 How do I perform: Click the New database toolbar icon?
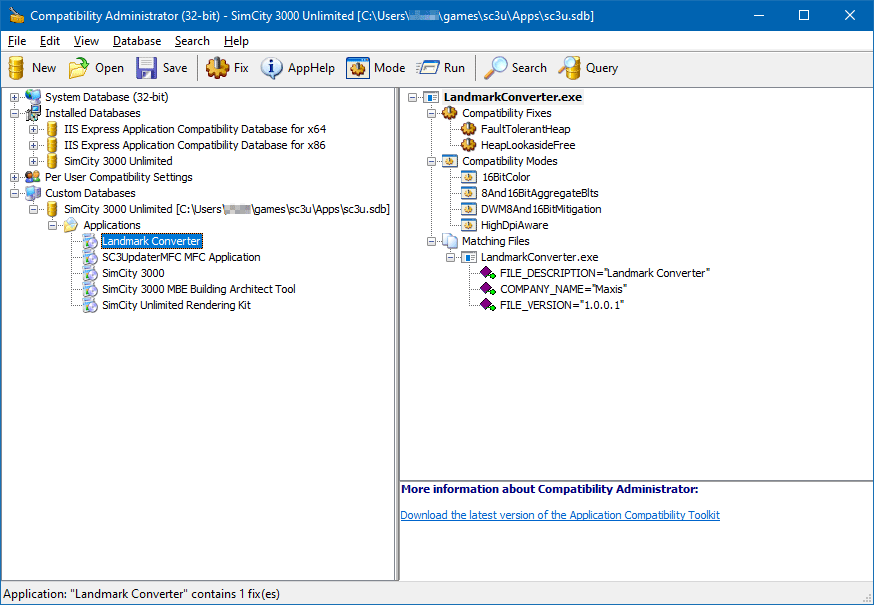pyautogui.click(x=17, y=68)
